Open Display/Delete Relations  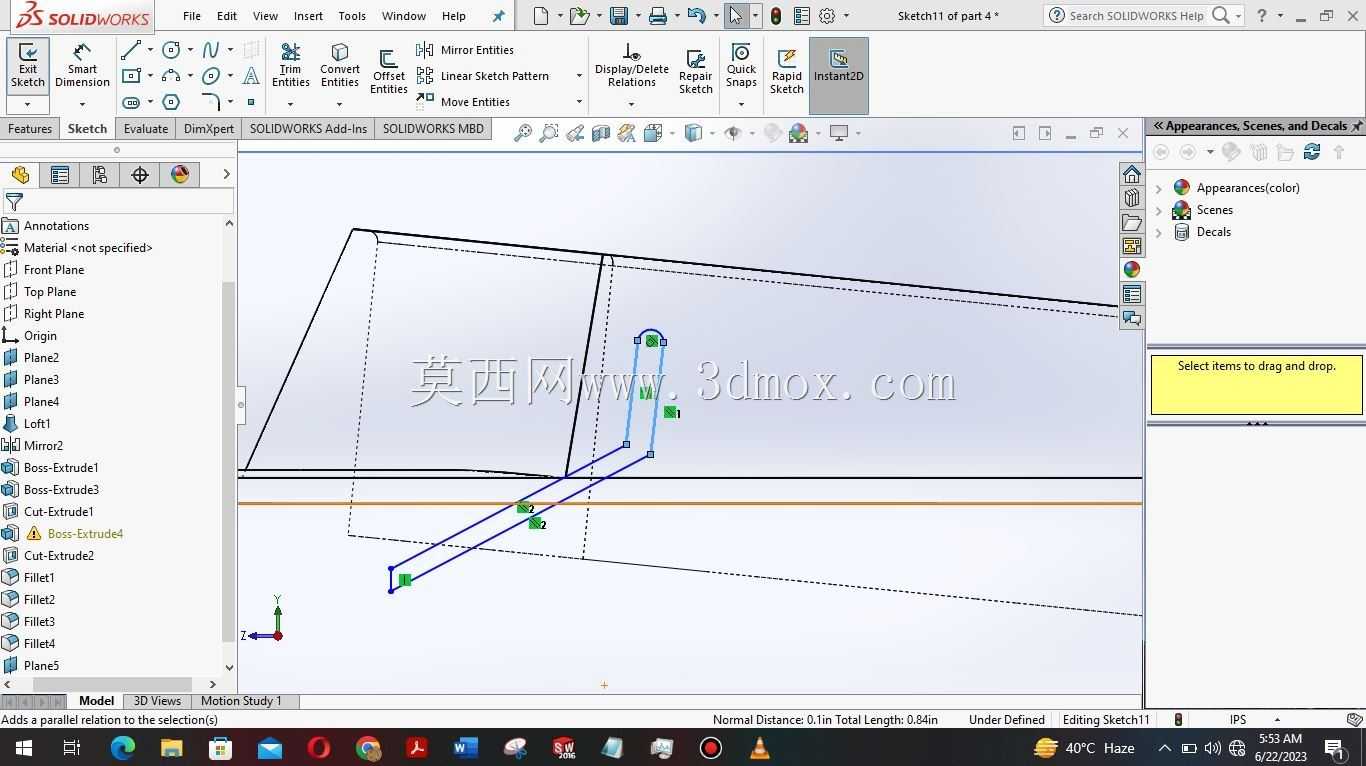point(631,66)
